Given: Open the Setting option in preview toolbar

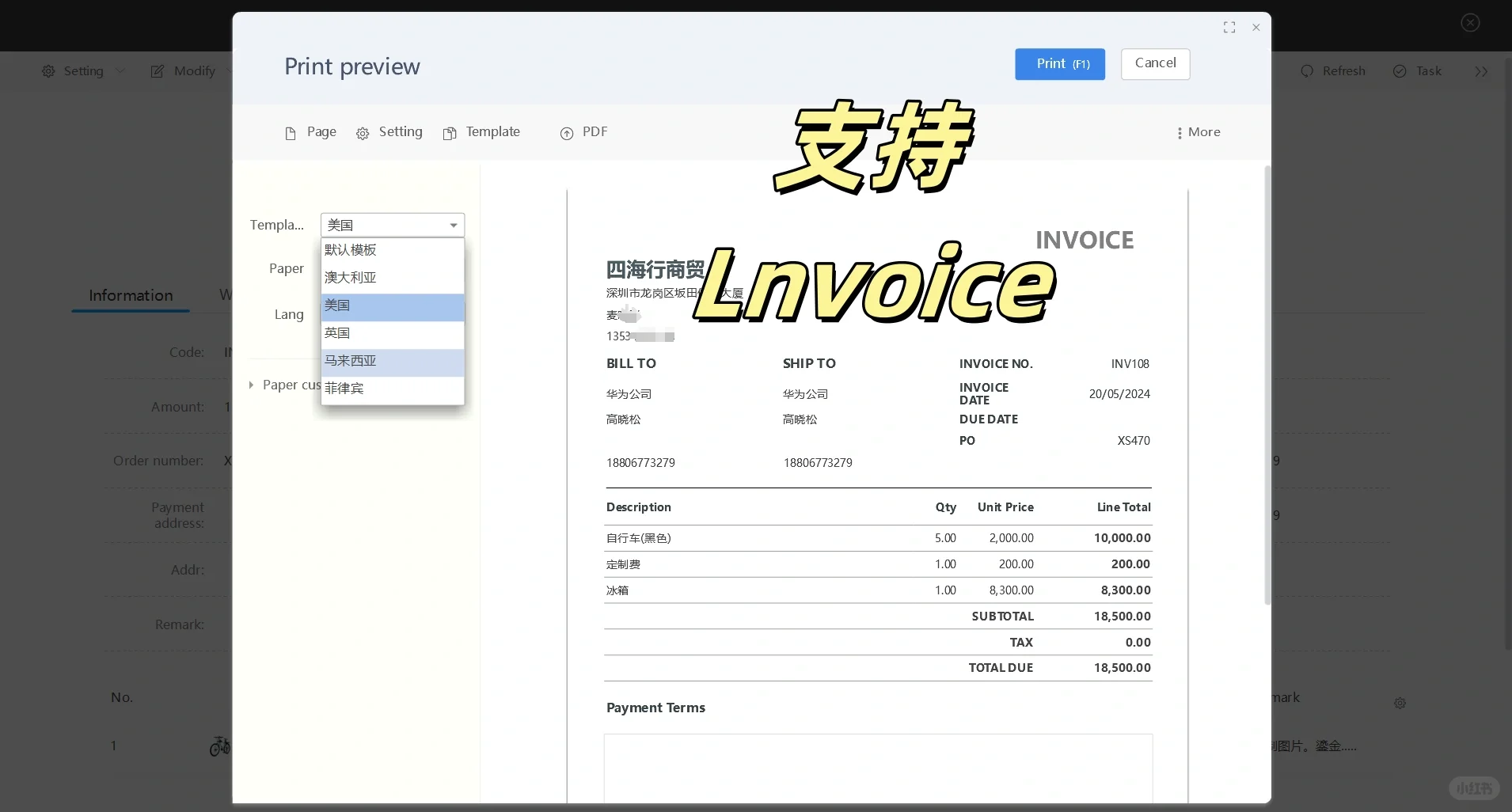Looking at the screenshot, I should [x=389, y=132].
